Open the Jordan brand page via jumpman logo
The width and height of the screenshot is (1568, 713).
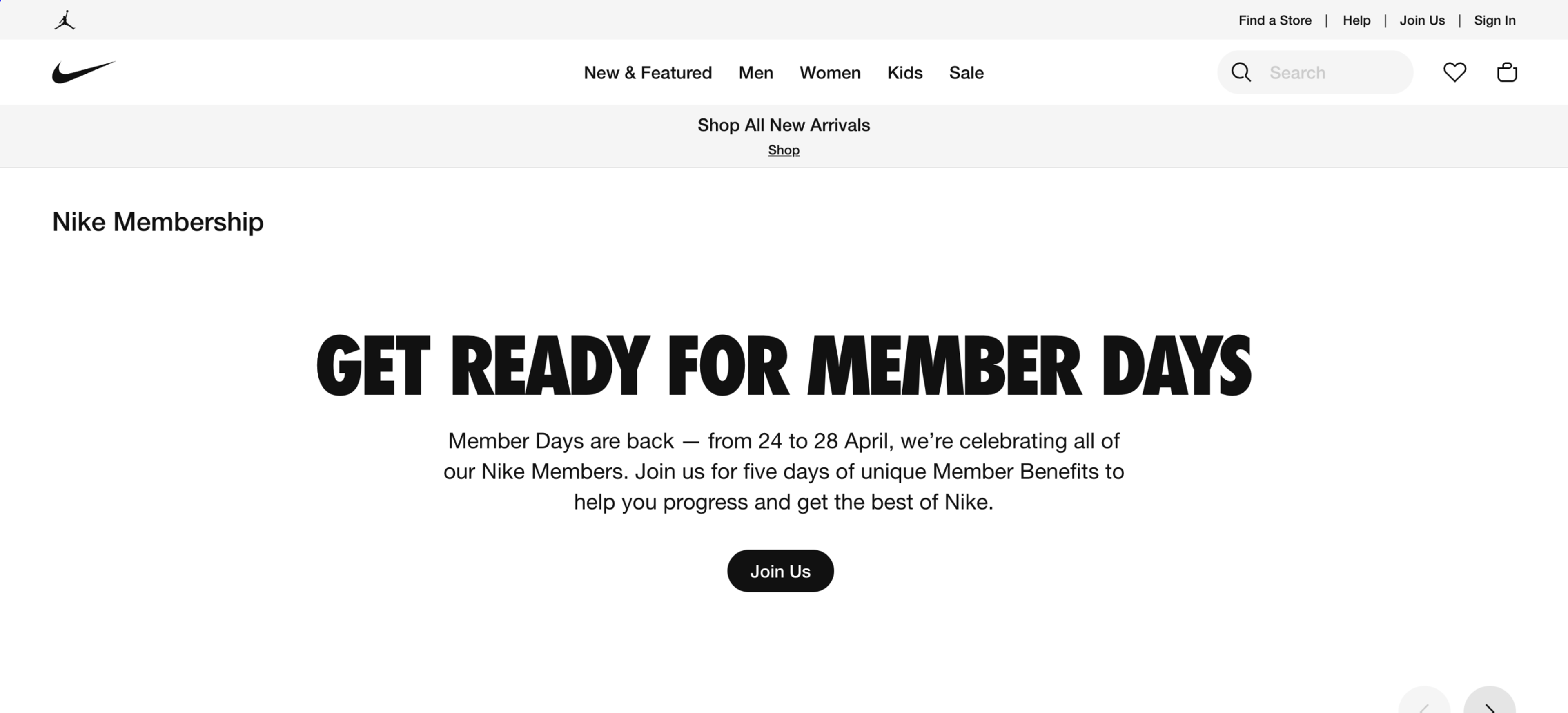[65, 19]
